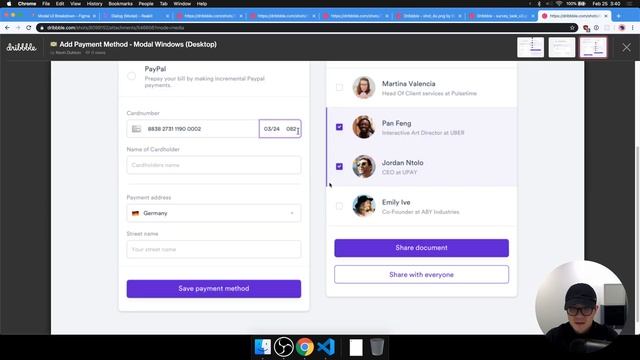Image resolution: width=640 pixels, height=360 pixels.
Task: Click the page vertical scrollbar
Action: pyautogui.click(x=637, y=233)
